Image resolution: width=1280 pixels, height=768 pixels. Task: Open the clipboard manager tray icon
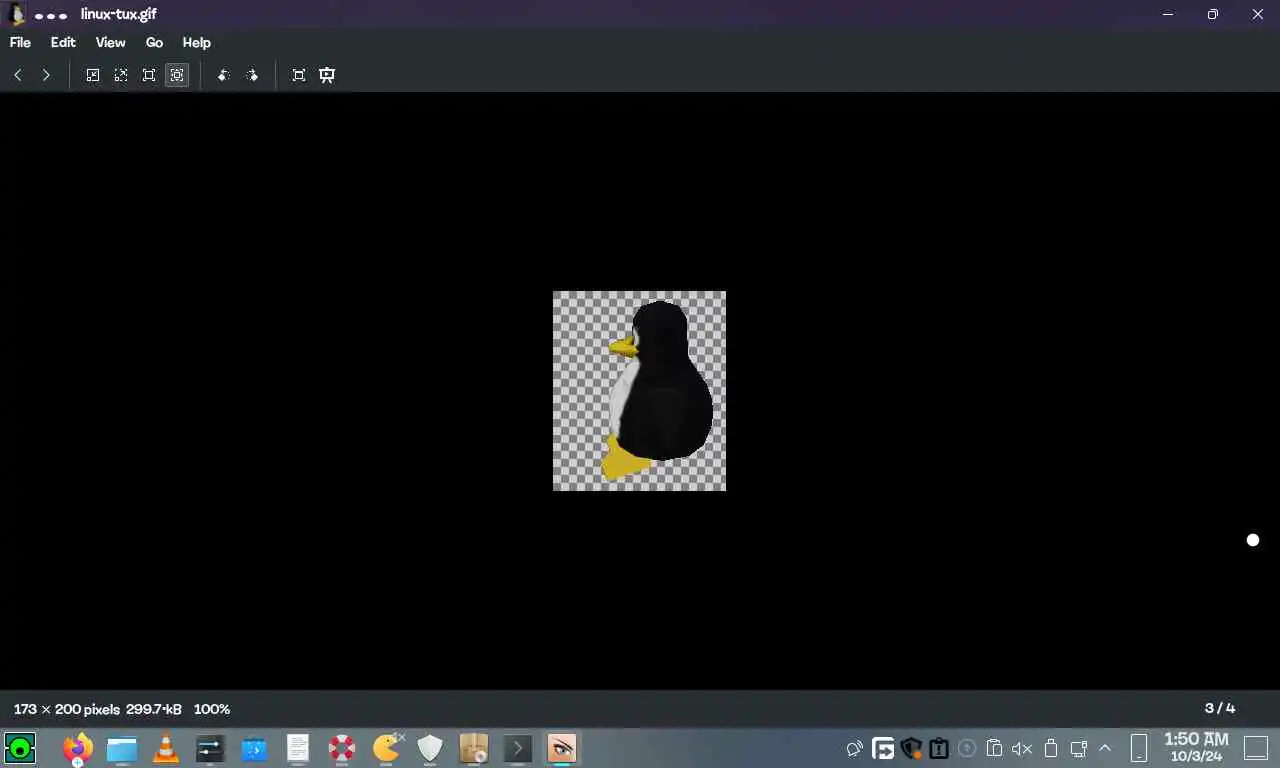coord(994,748)
